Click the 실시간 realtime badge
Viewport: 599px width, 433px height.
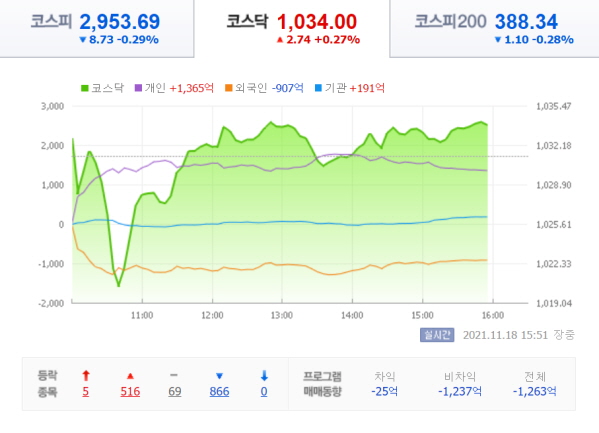[x=437, y=335]
